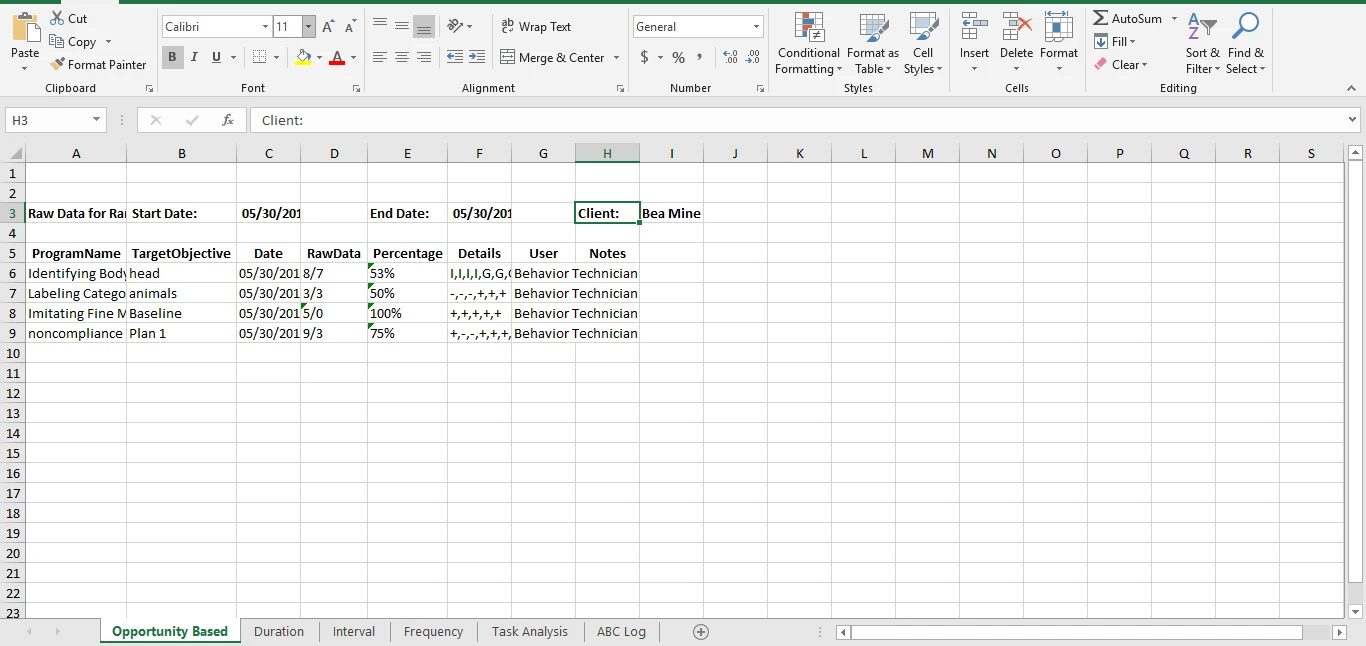Open the ABC Log sheet tab
This screenshot has height=646, width=1366.
click(x=621, y=631)
